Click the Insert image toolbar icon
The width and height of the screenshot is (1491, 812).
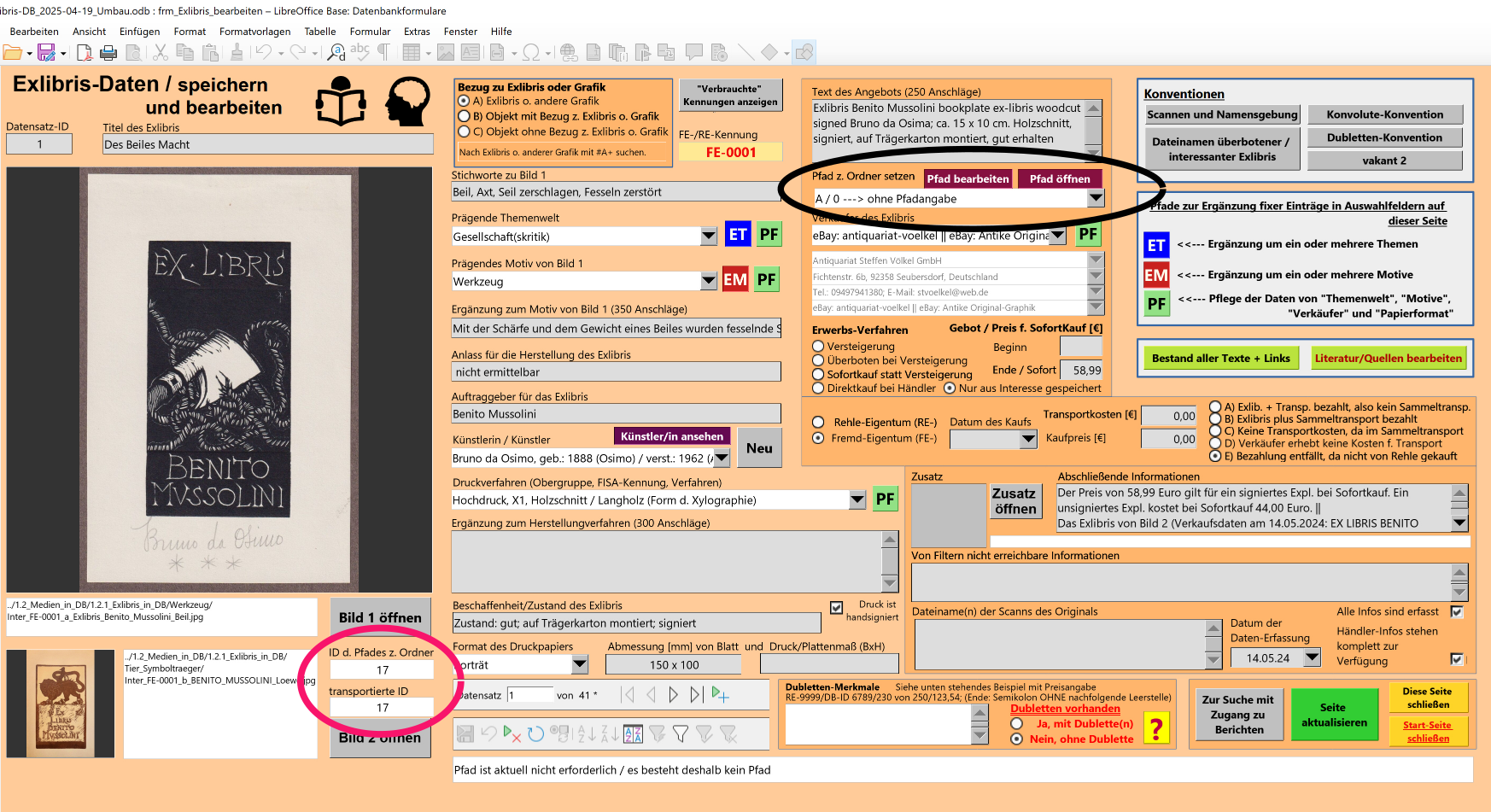446,53
